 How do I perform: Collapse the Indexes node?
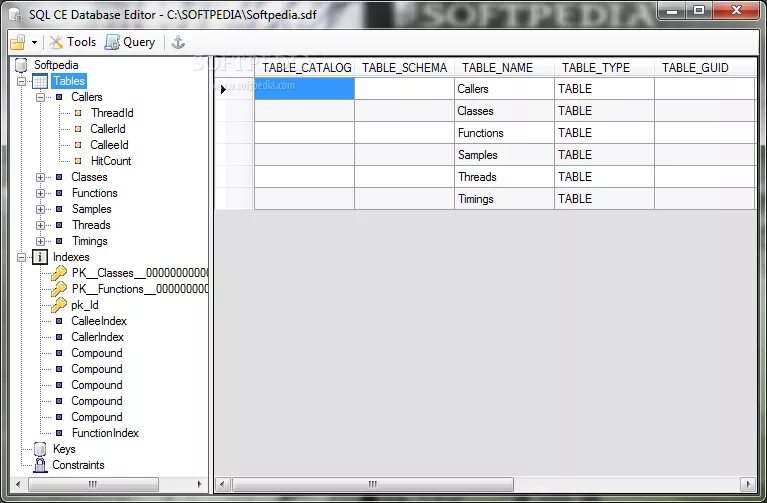(22, 257)
